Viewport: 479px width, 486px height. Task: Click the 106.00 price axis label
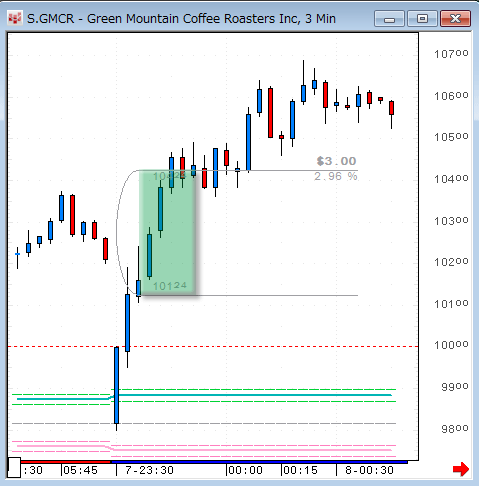[451, 96]
